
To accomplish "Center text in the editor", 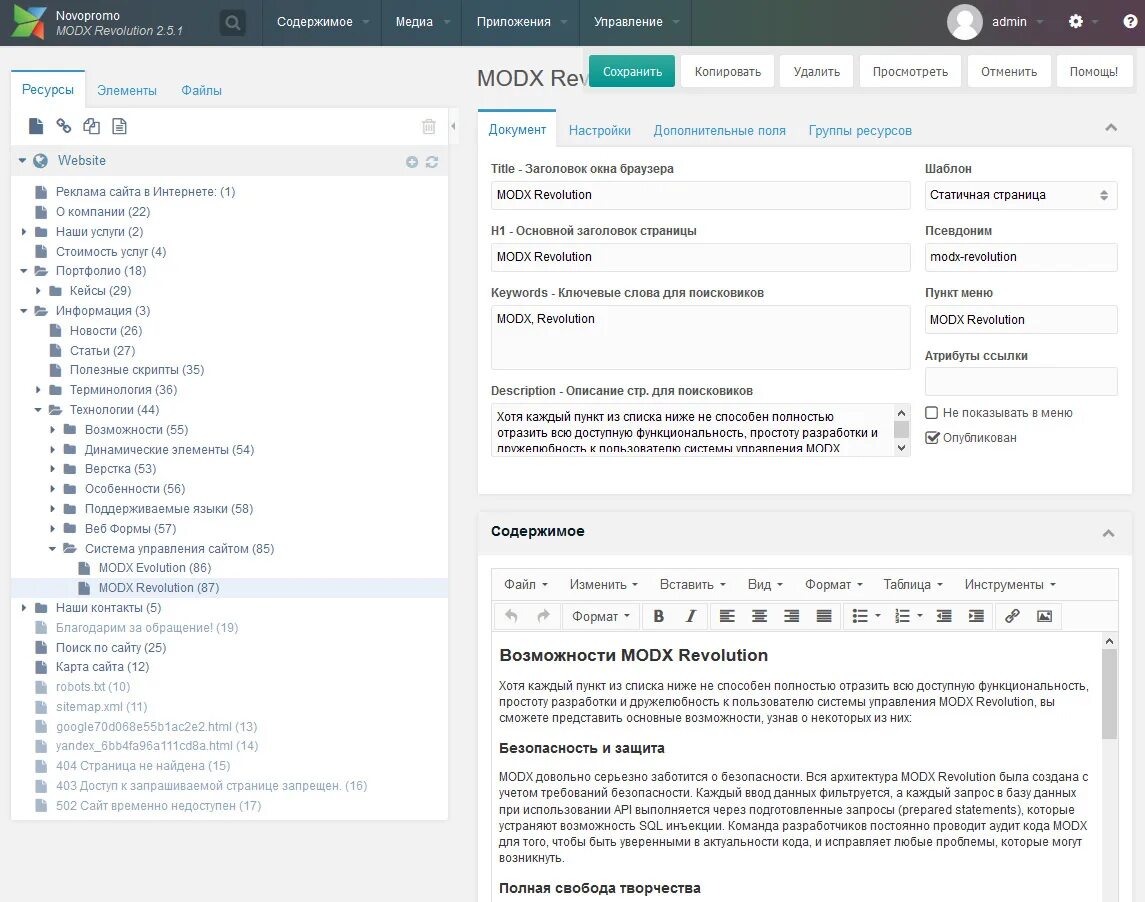I will tap(759, 616).
